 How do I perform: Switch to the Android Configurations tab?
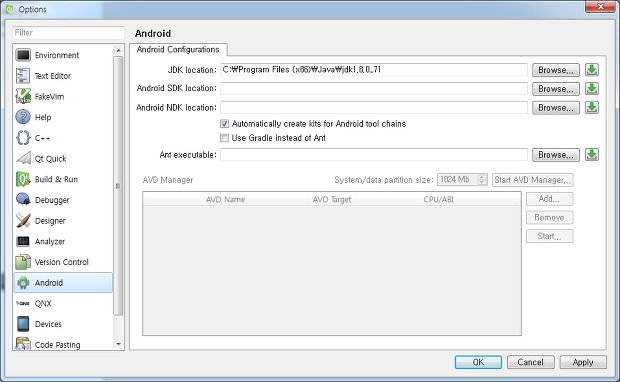[x=178, y=49]
